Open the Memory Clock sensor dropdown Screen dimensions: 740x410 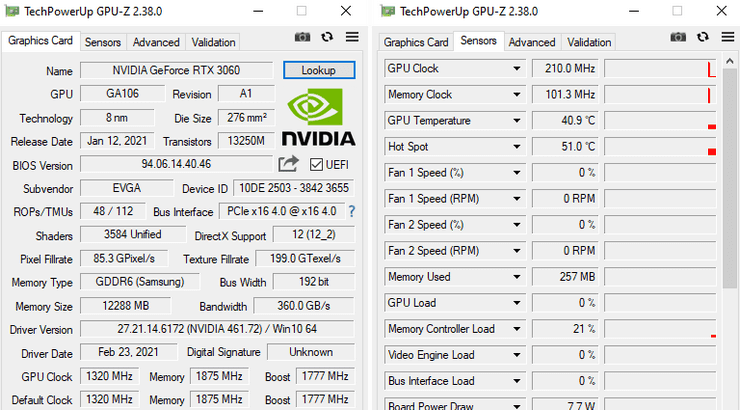[517, 95]
